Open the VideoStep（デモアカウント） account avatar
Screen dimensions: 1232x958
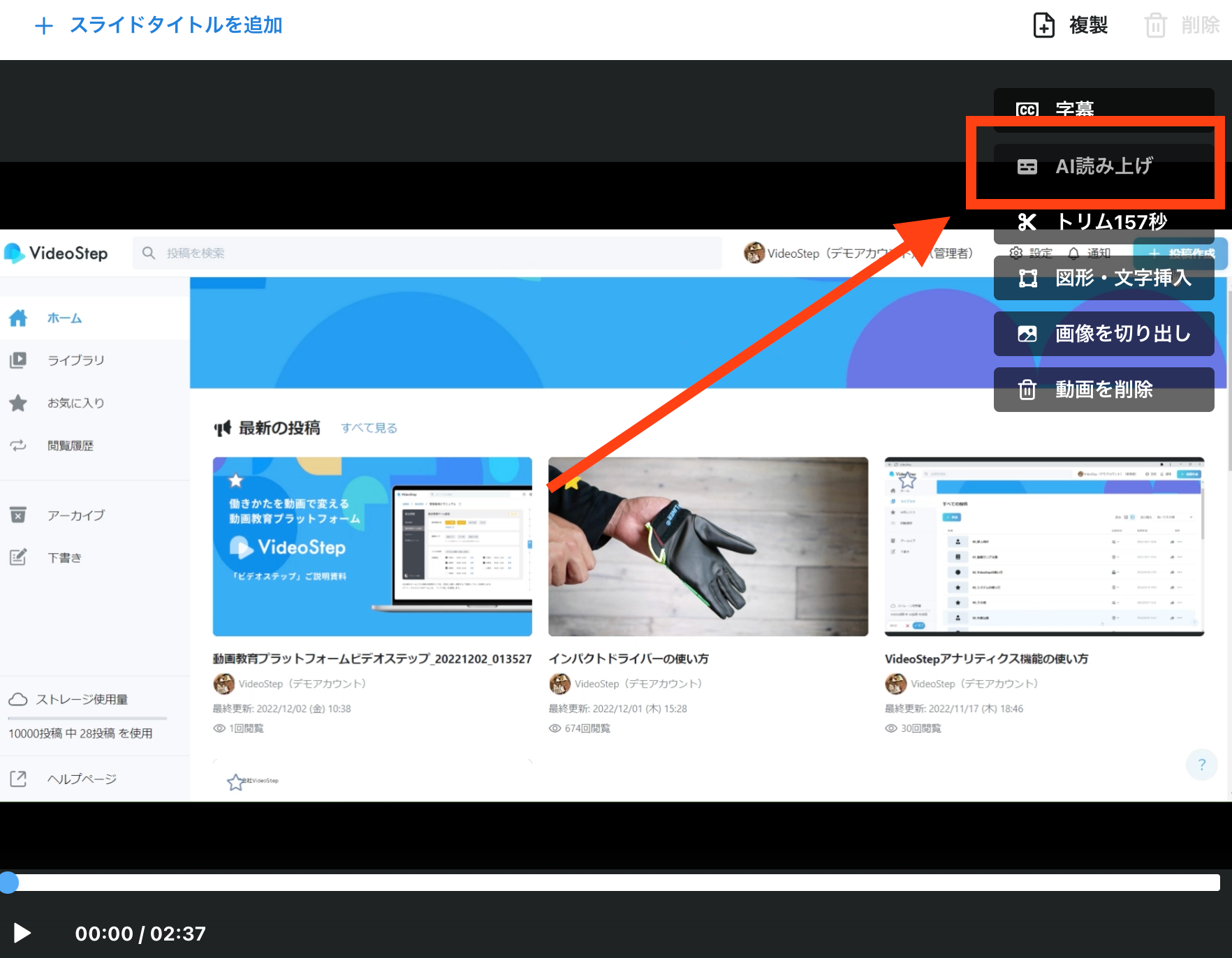(754, 253)
